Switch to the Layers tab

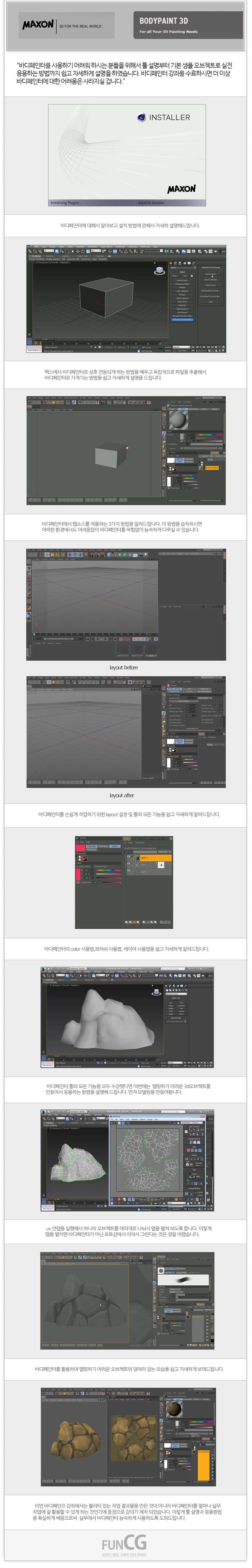127,839
